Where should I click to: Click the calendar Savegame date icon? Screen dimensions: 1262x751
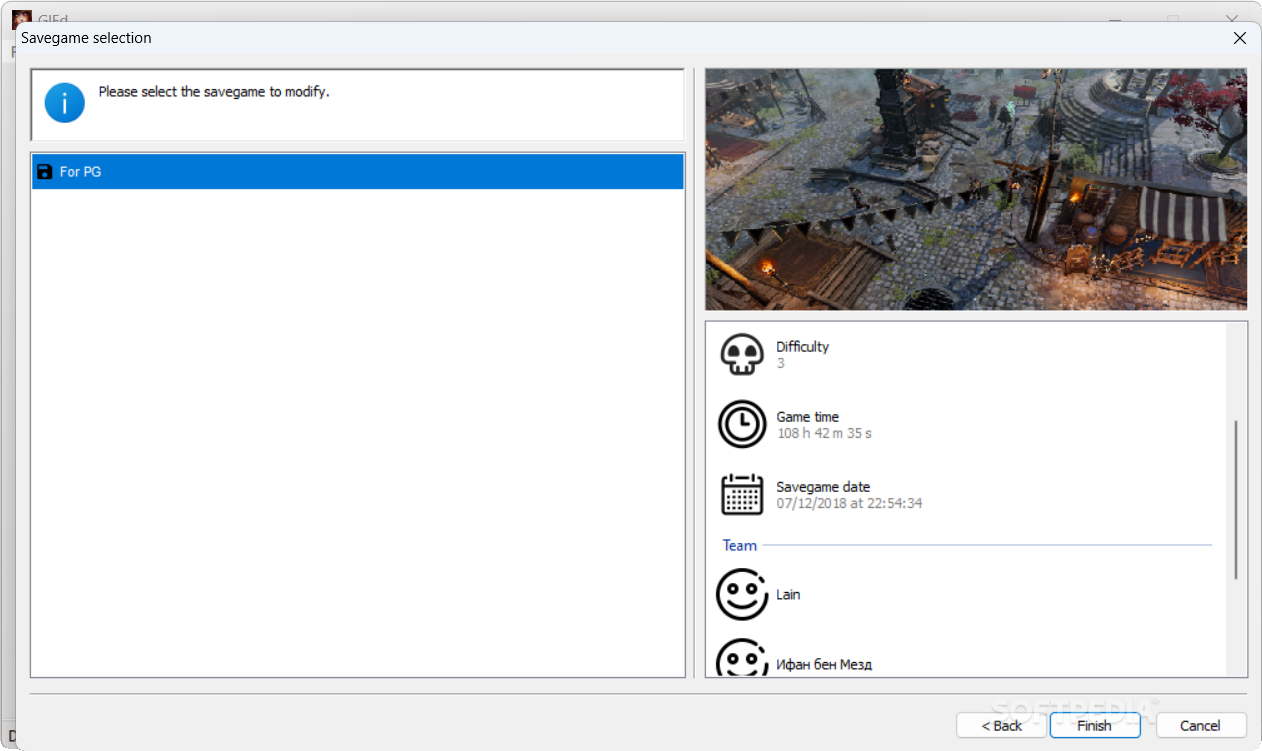pos(742,494)
